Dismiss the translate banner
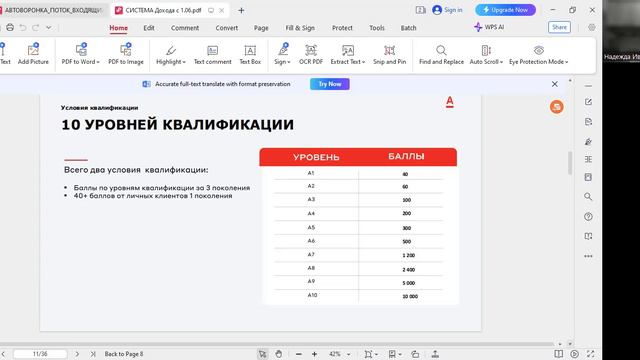640x360 pixels. 554,84
